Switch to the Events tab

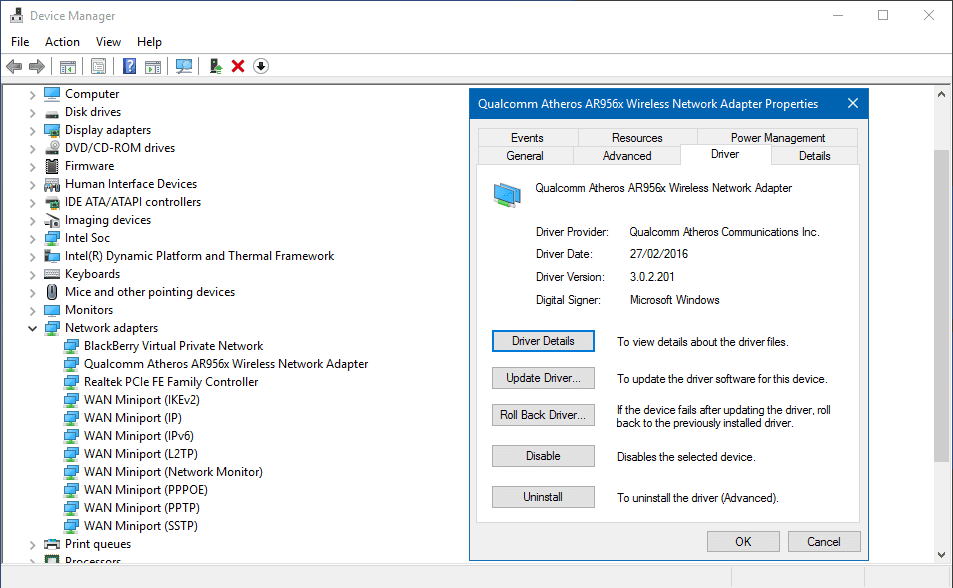coord(527,137)
